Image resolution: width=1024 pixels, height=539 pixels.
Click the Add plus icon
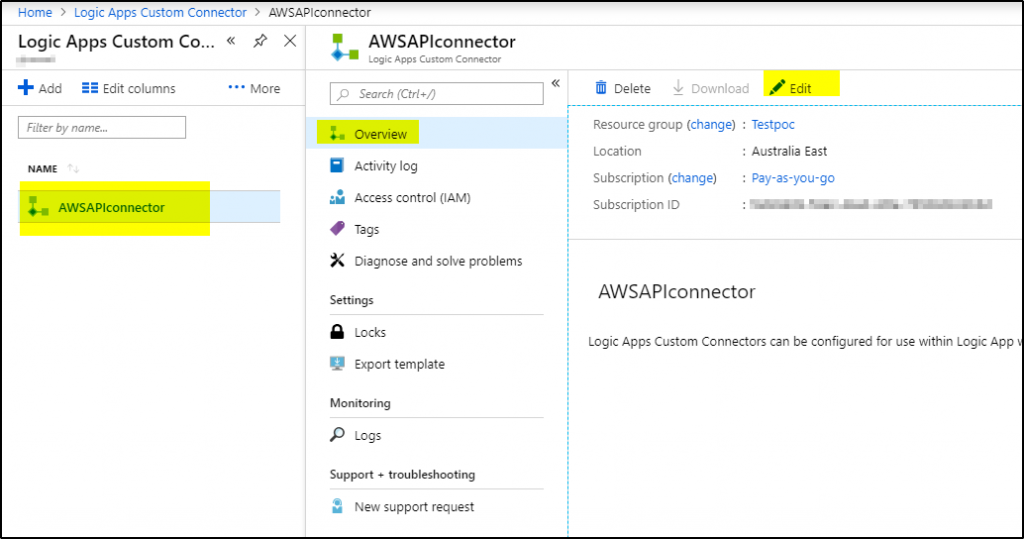[25, 88]
